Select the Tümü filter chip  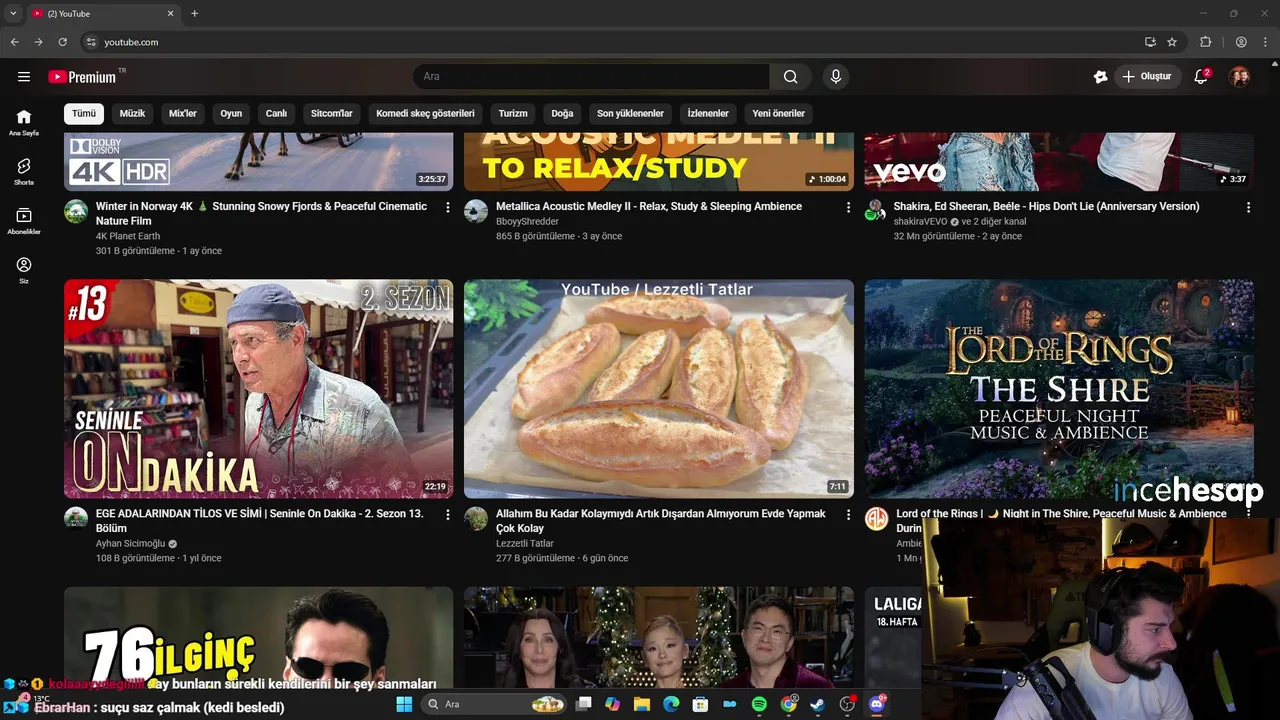[84, 113]
